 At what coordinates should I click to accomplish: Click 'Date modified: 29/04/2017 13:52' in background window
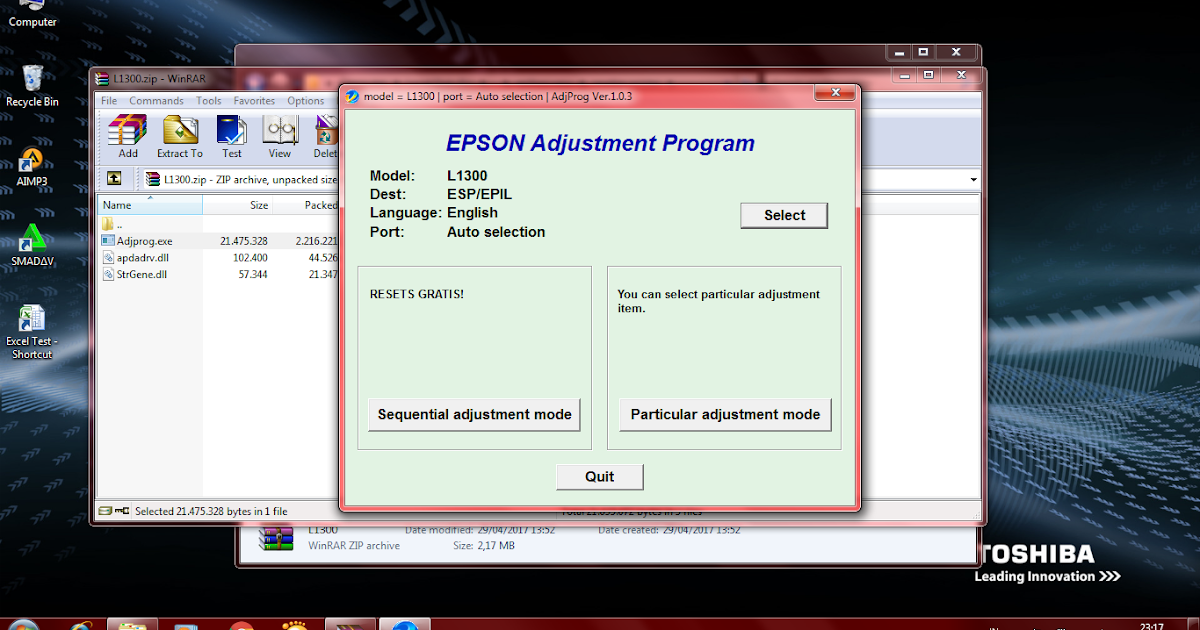tap(480, 530)
